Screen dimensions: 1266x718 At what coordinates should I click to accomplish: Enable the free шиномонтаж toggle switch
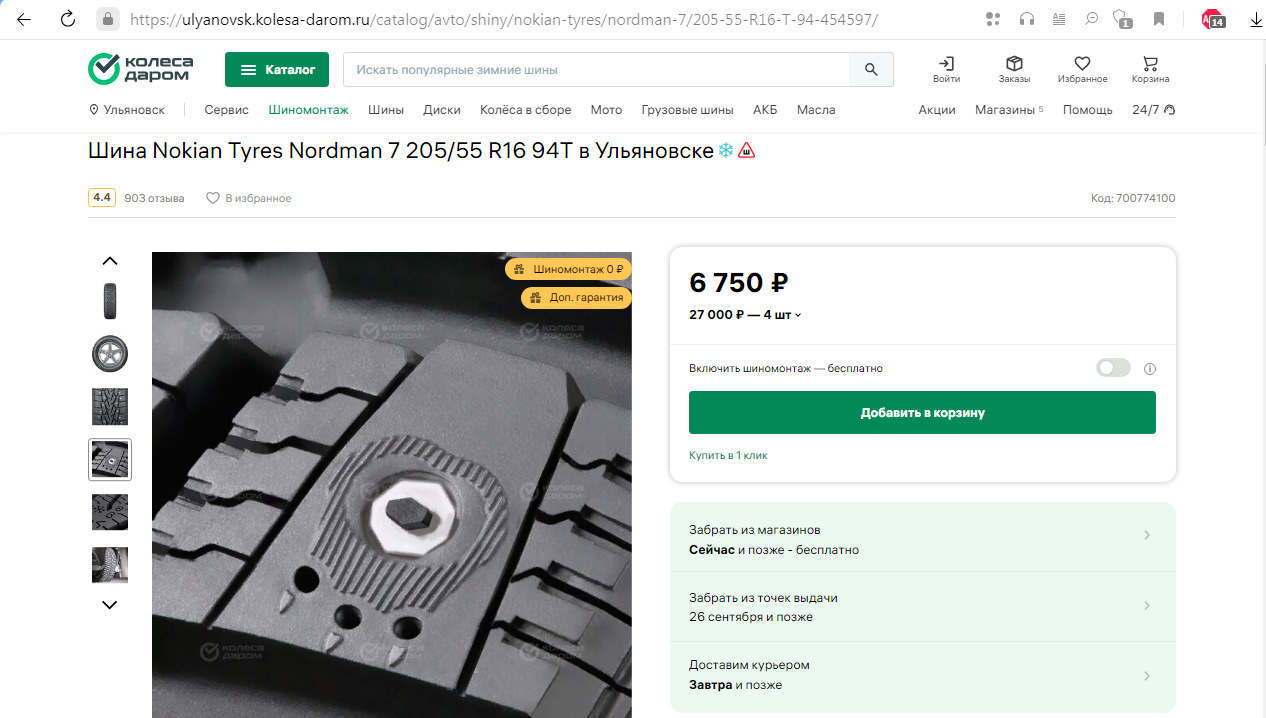(x=1113, y=368)
